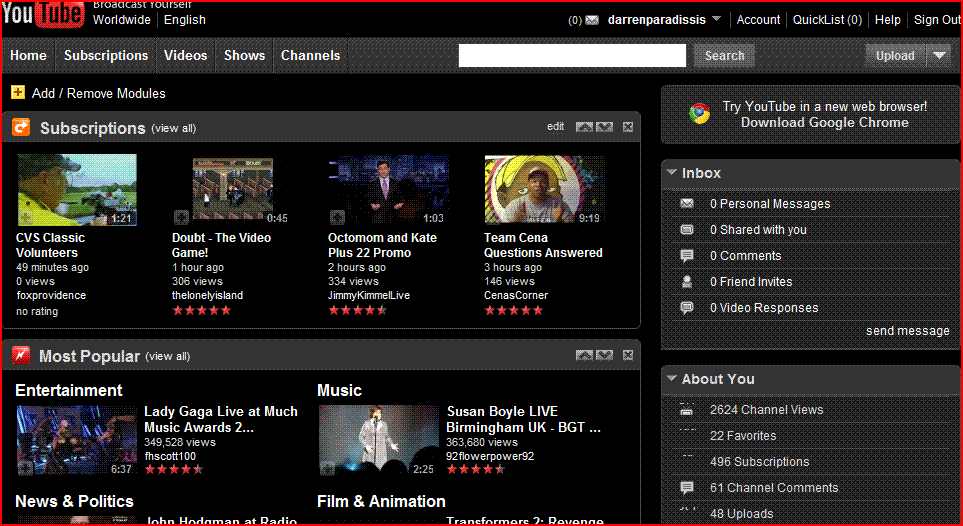Add Doubt video to QuickList plus icon
Image resolution: width=963 pixels, height=526 pixels.
(181, 217)
